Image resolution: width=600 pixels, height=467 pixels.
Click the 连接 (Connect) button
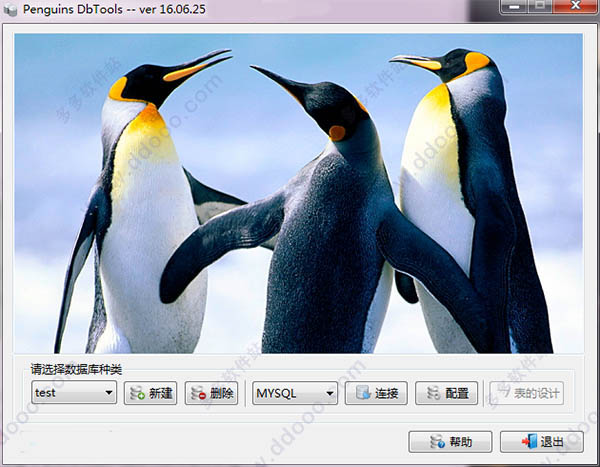[x=376, y=393]
